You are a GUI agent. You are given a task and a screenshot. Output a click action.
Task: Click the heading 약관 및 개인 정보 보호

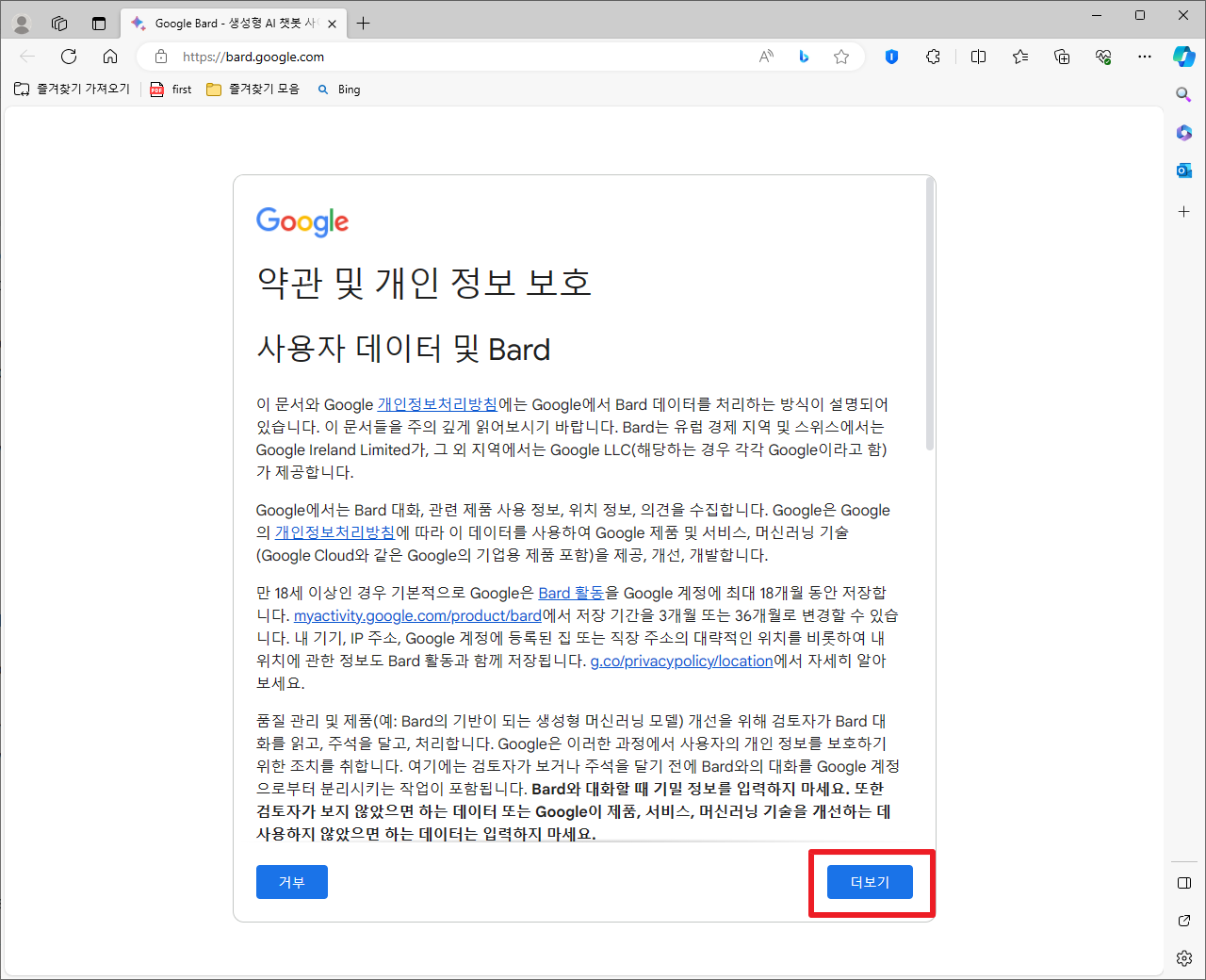pyautogui.click(x=424, y=283)
